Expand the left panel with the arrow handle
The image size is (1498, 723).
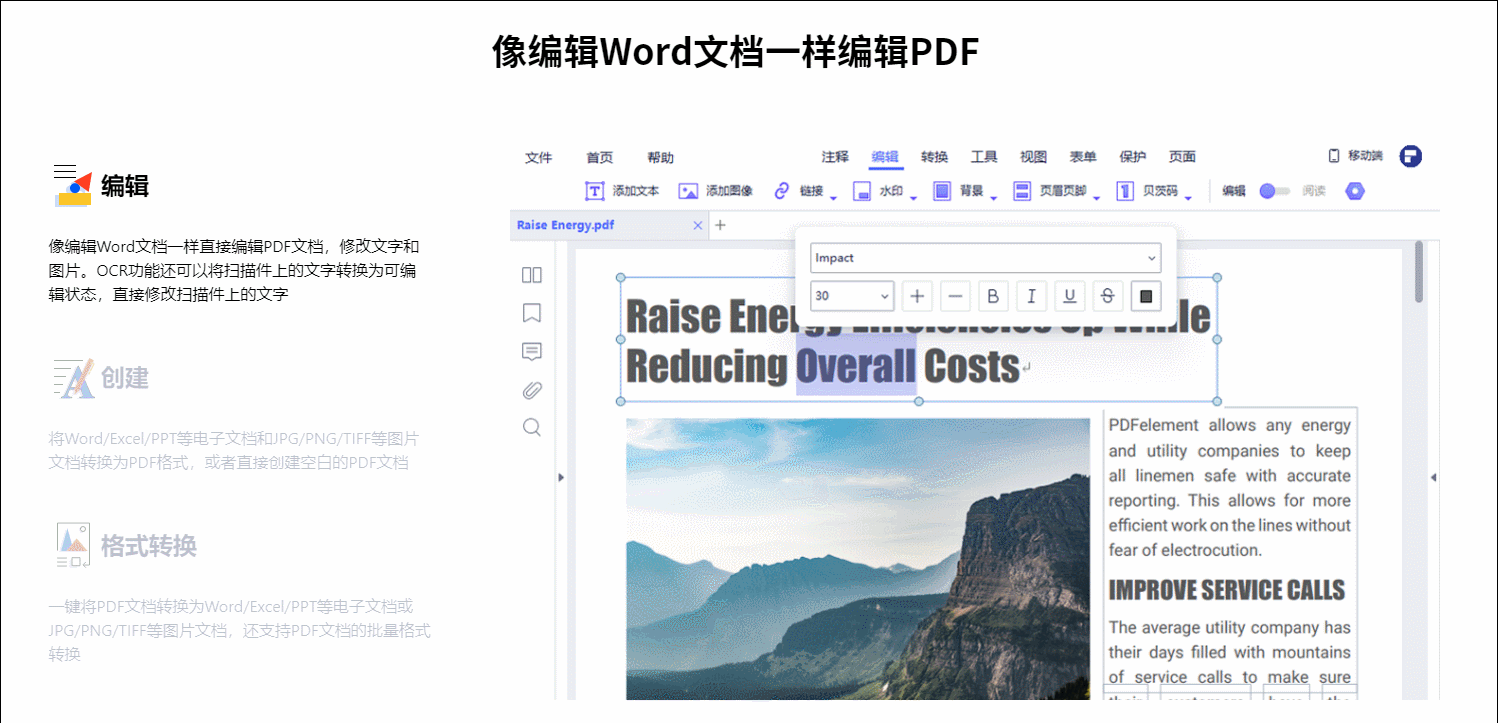point(560,478)
